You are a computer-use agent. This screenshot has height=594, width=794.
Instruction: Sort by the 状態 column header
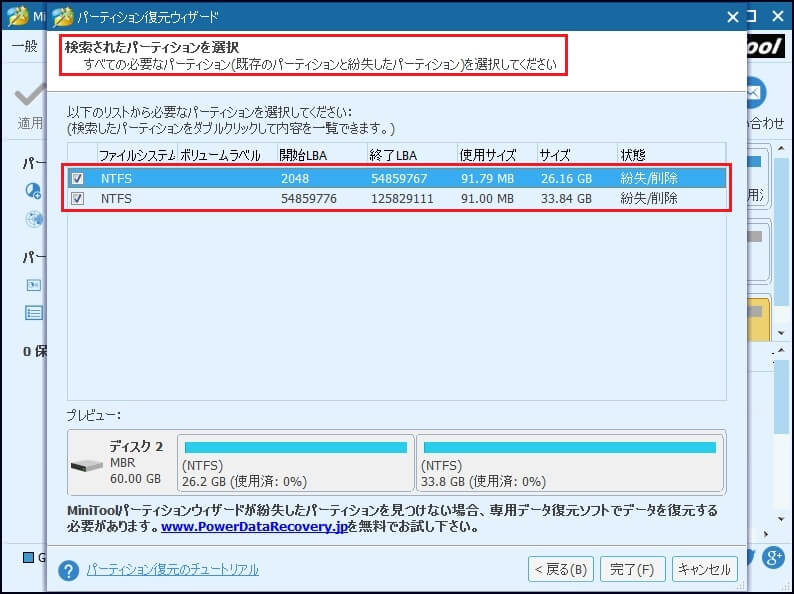[671, 155]
